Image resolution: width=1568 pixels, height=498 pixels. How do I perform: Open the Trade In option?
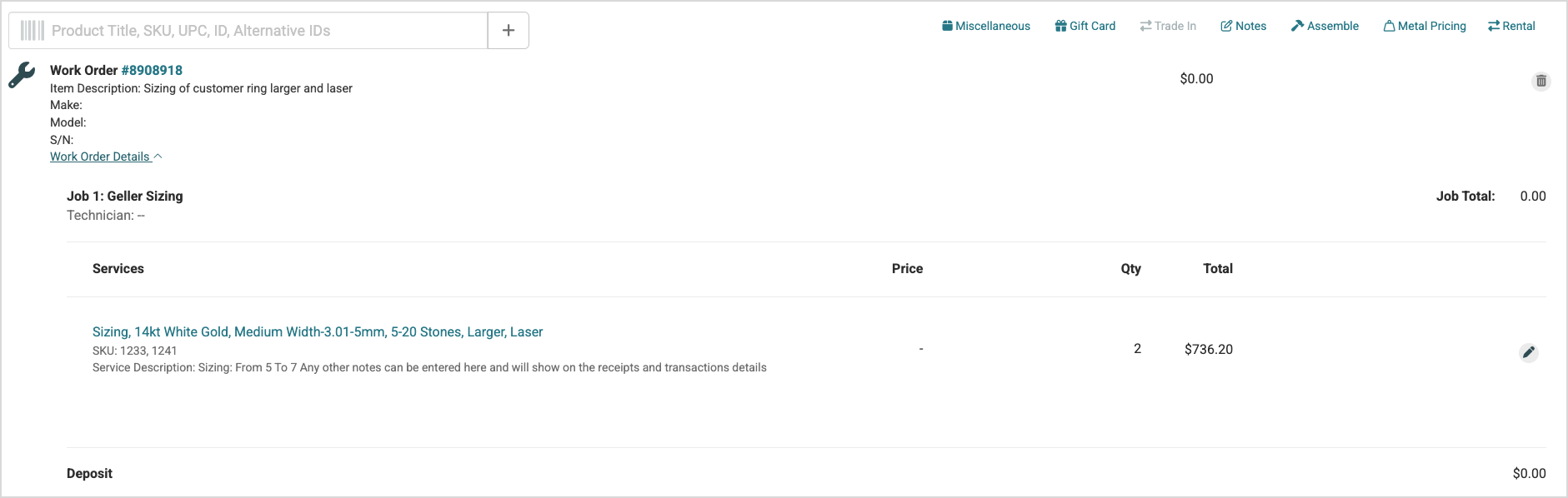(x=1168, y=26)
